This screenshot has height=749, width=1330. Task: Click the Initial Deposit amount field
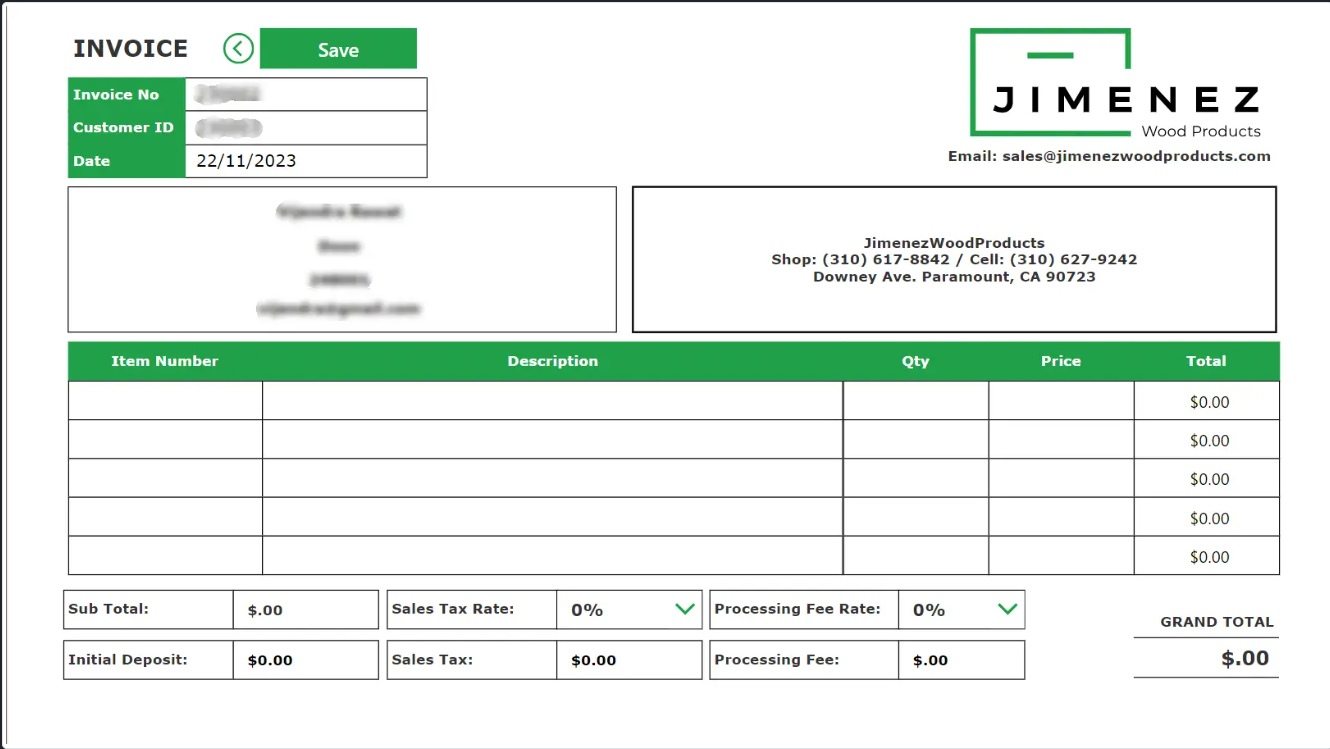(x=306, y=660)
